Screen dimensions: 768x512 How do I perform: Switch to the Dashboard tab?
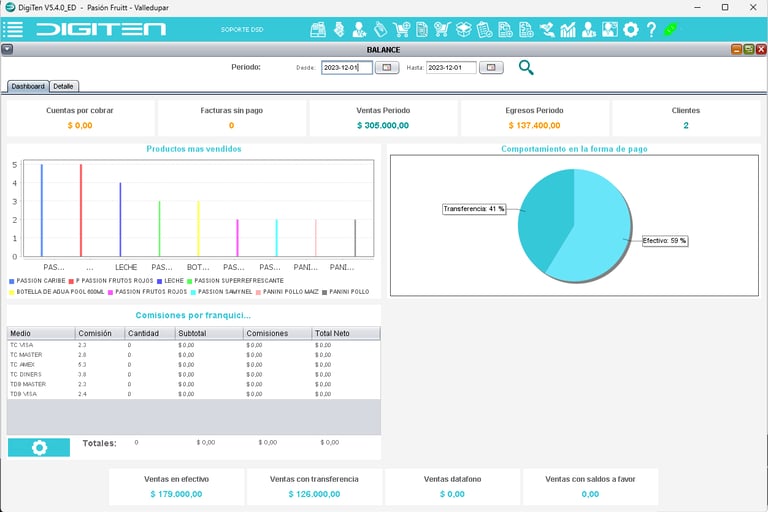coord(28,86)
